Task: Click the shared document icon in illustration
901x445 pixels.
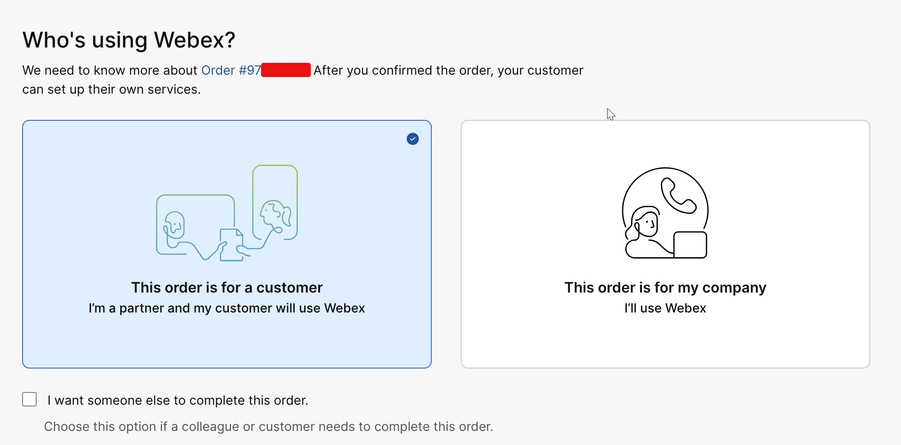Action: (232, 244)
